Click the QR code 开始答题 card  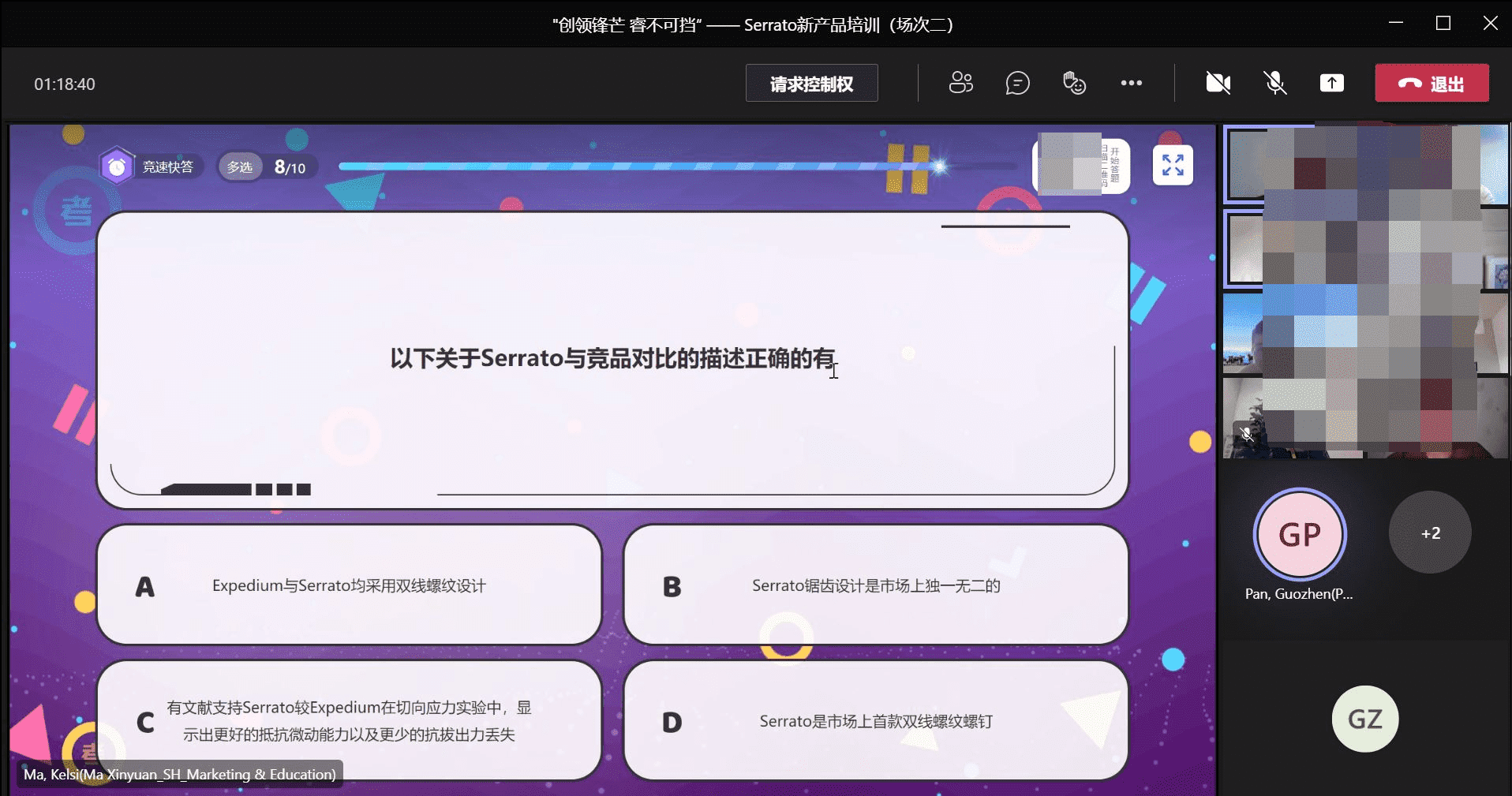pyautogui.click(x=1081, y=166)
